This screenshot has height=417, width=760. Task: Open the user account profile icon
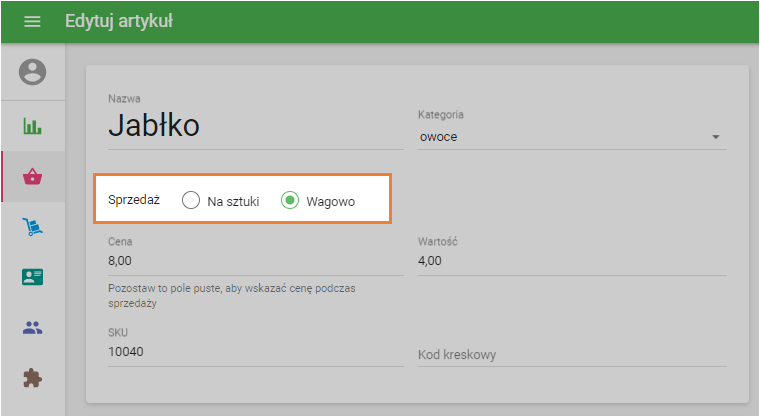(32, 72)
